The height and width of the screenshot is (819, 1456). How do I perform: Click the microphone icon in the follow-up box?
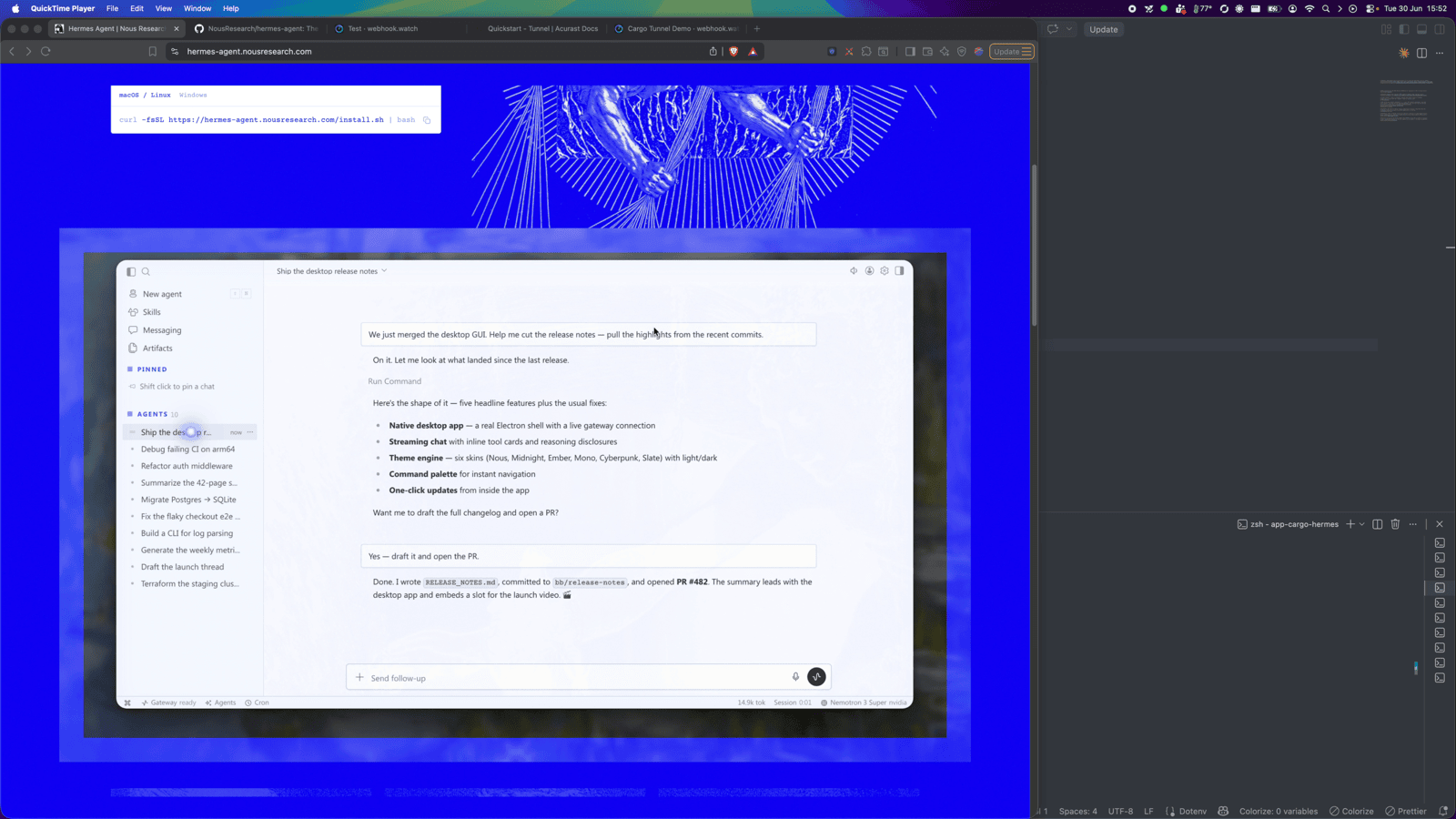[x=795, y=677]
